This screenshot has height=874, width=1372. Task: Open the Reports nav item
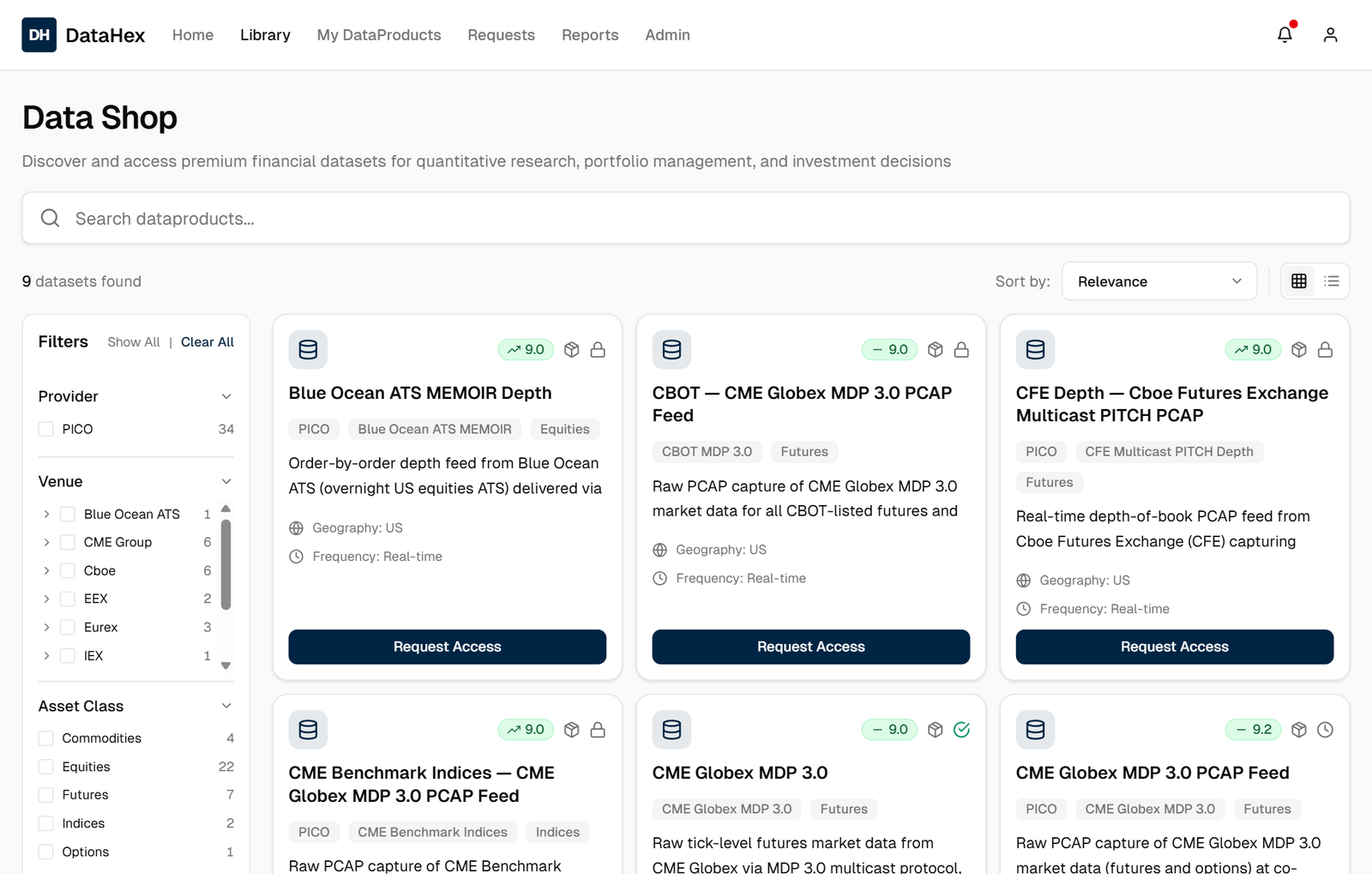[590, 35]
